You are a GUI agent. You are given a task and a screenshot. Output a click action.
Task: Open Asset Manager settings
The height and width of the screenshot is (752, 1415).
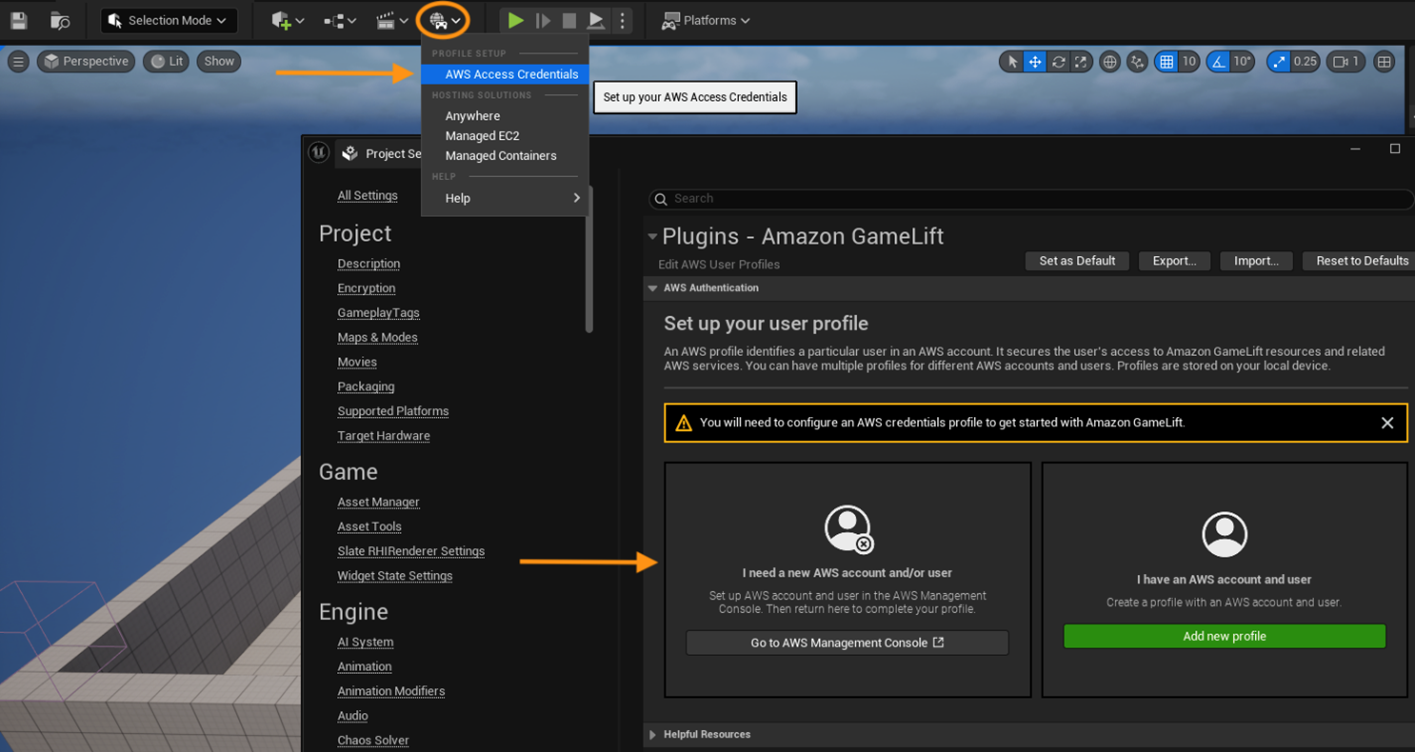pos(378,502)
